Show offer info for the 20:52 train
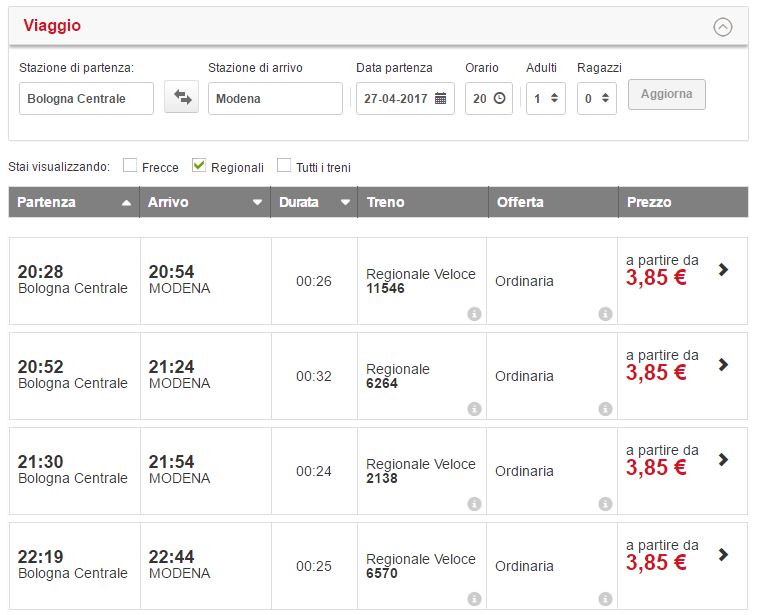The image size is (757, 615). (605, 409)
